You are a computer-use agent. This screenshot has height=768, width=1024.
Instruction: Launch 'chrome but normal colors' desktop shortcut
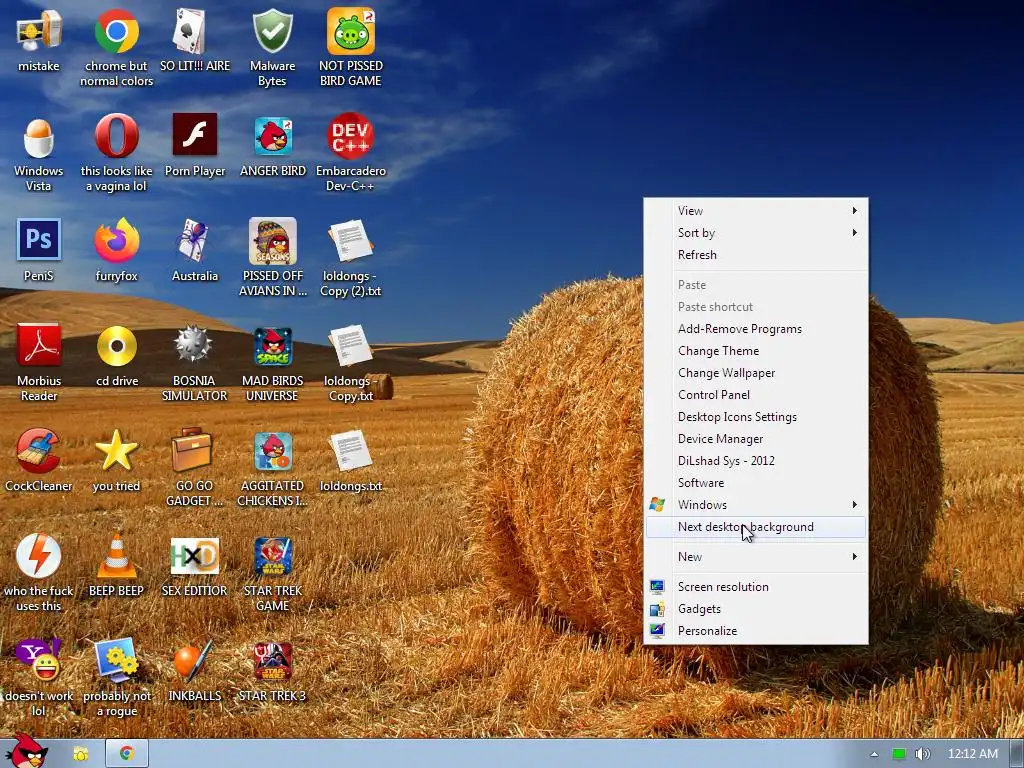[116, 31]
